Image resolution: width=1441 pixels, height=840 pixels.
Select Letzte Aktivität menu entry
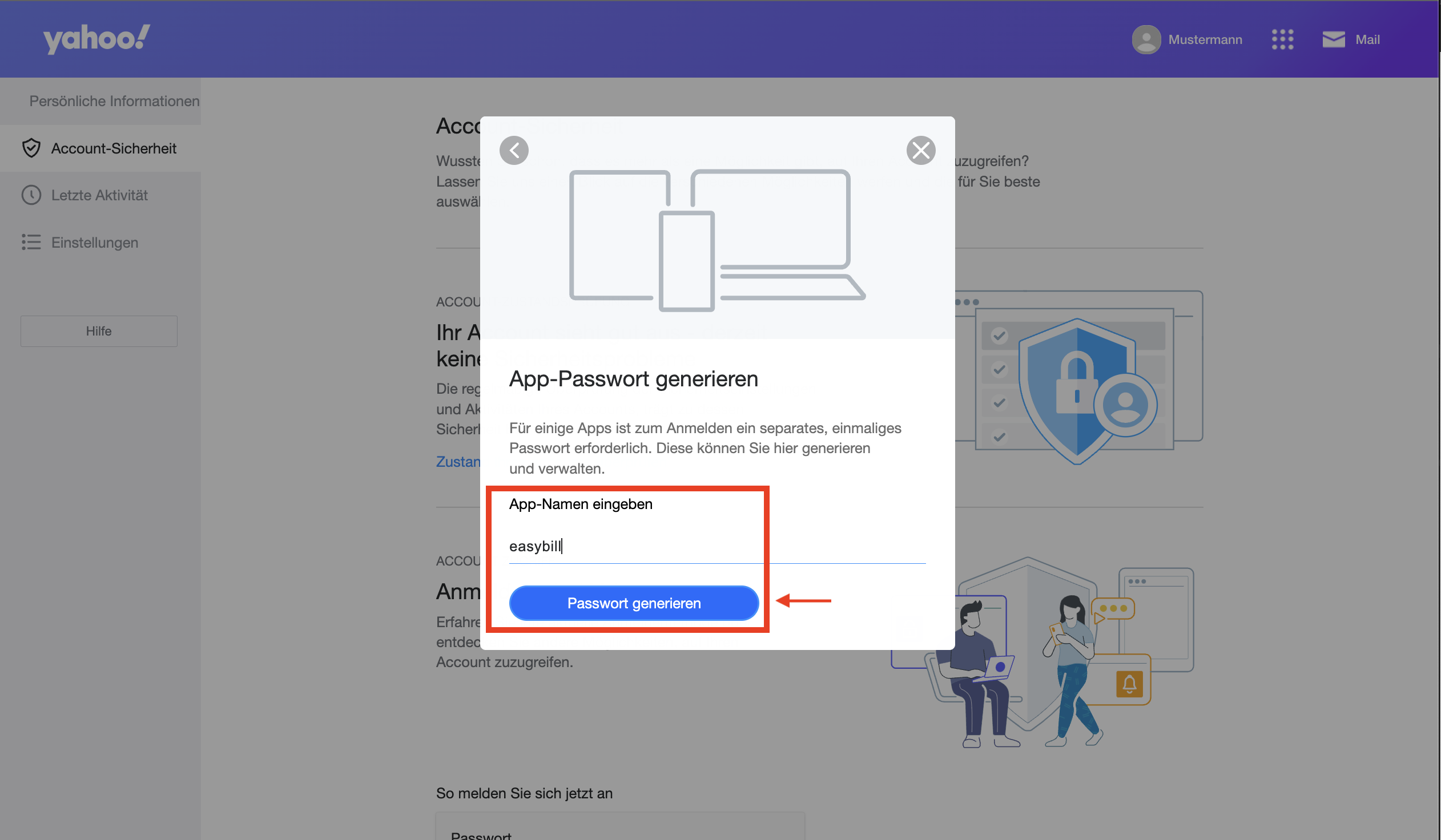(100, 195)
